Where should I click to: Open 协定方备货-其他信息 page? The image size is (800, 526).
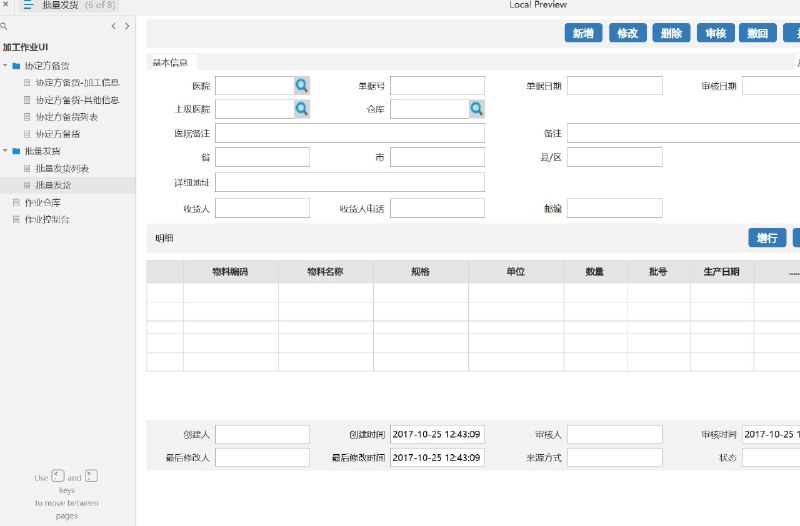[x=77, y=100]
